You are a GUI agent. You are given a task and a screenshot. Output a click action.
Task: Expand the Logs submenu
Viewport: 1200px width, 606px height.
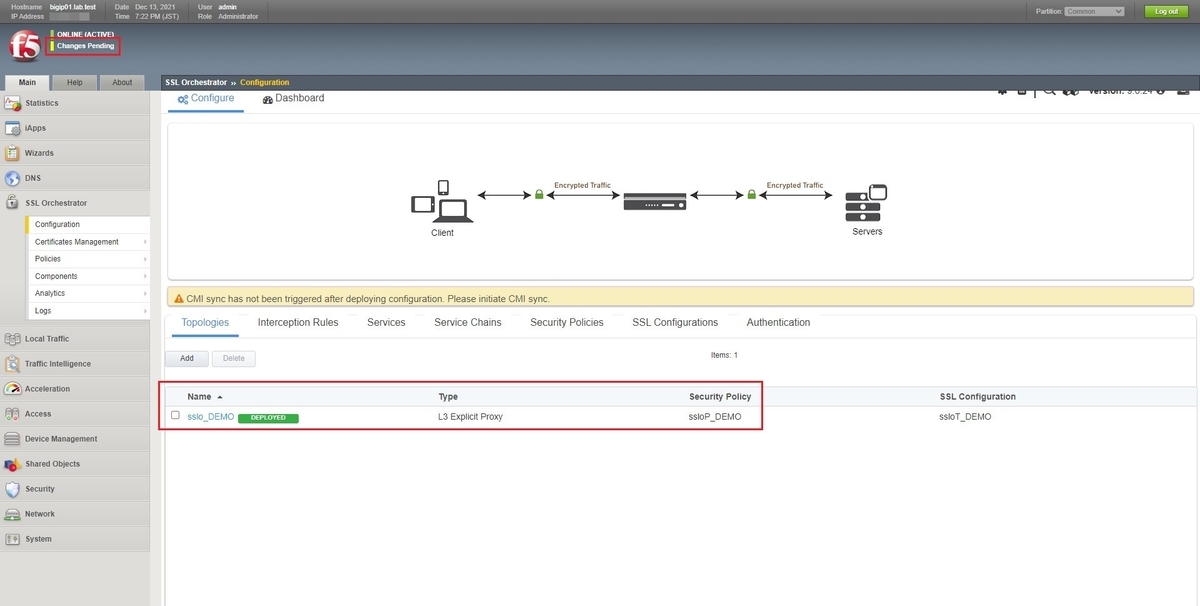pos(42,310)
